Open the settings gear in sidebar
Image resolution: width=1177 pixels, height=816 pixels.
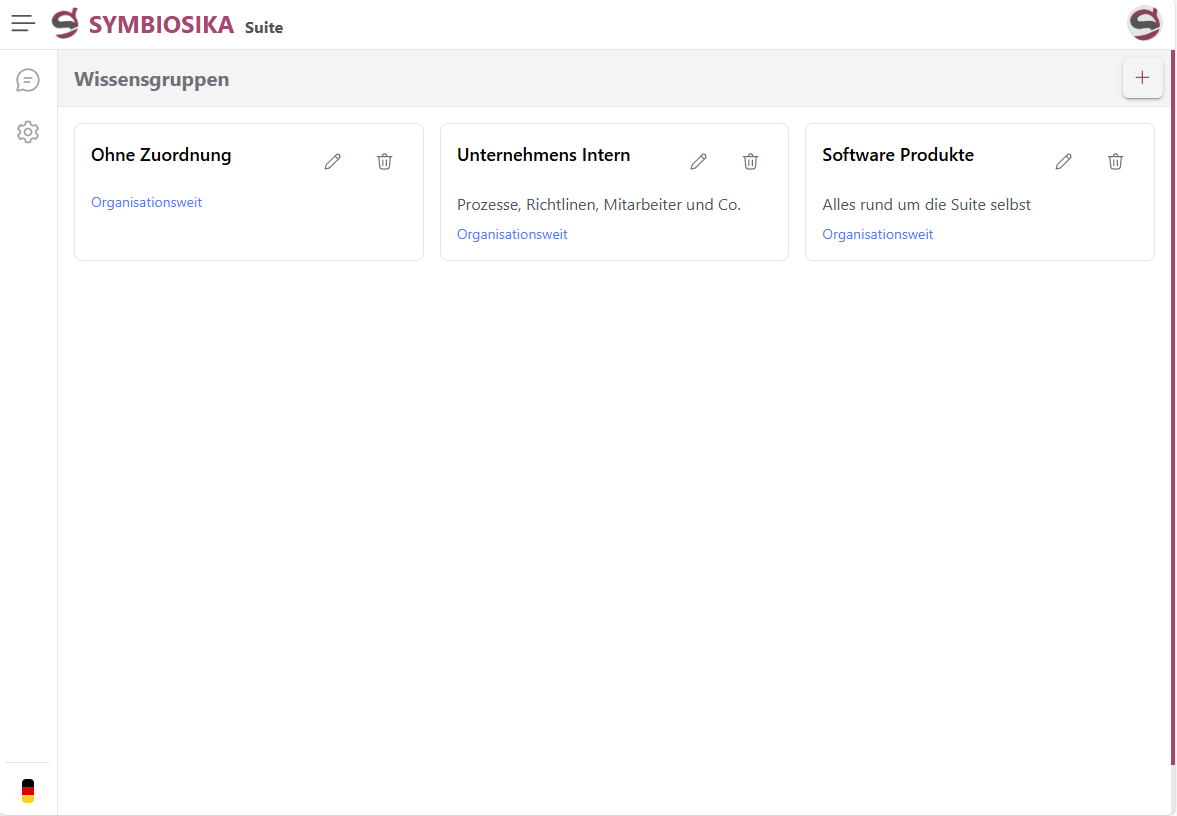pos(28,132)
